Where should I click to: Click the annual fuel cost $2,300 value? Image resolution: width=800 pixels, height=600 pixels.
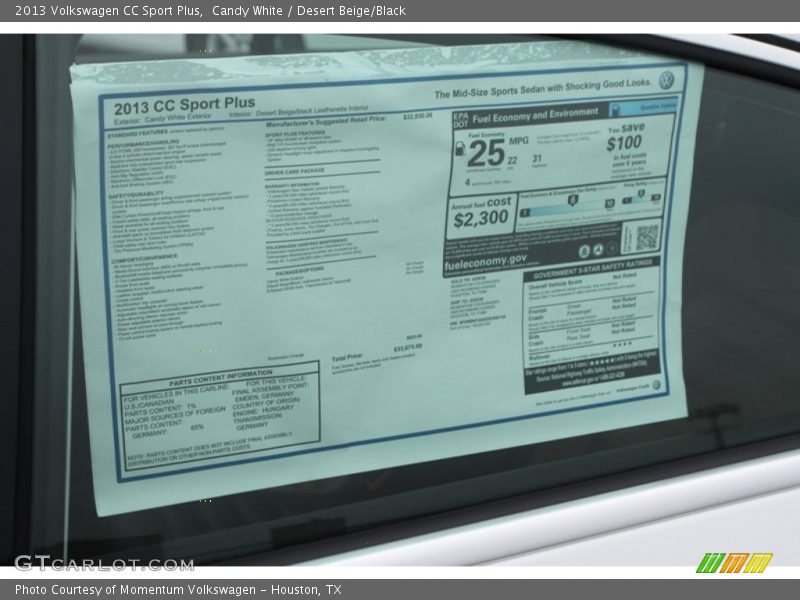coord(481,219)
